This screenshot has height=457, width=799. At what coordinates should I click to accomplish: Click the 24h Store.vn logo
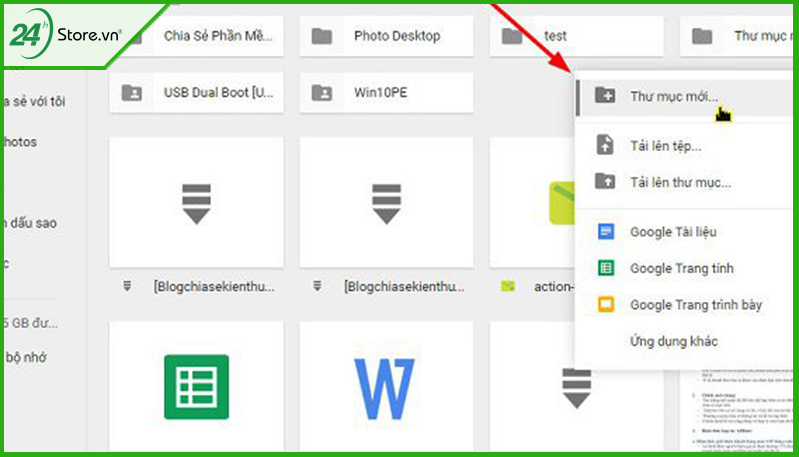66,34
